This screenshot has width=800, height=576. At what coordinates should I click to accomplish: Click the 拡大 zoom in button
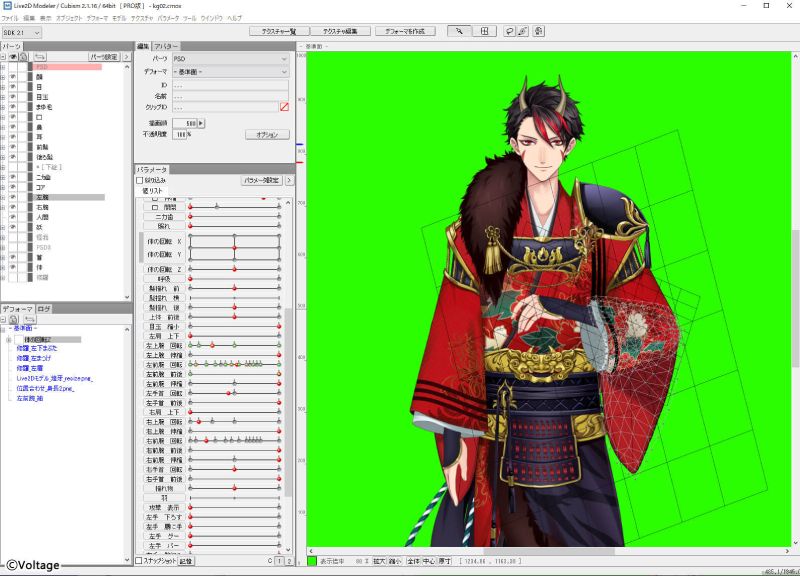379,561
